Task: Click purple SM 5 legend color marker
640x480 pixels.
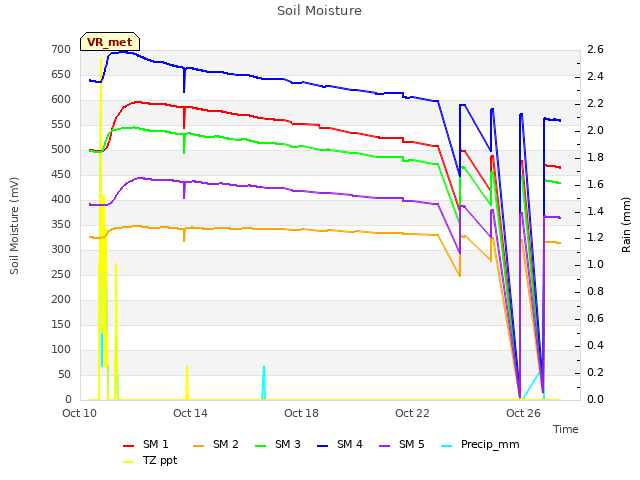Action: 384,446
